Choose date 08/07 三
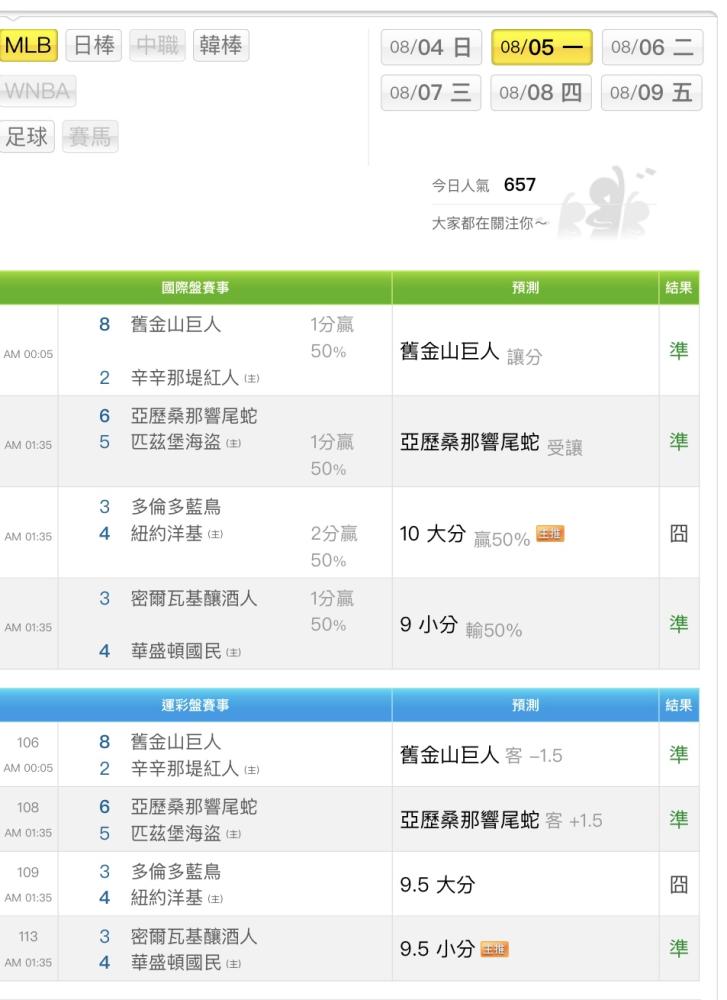Image resolution: width=727 pixels, height=1000 pixels. [x=431, y=93]
